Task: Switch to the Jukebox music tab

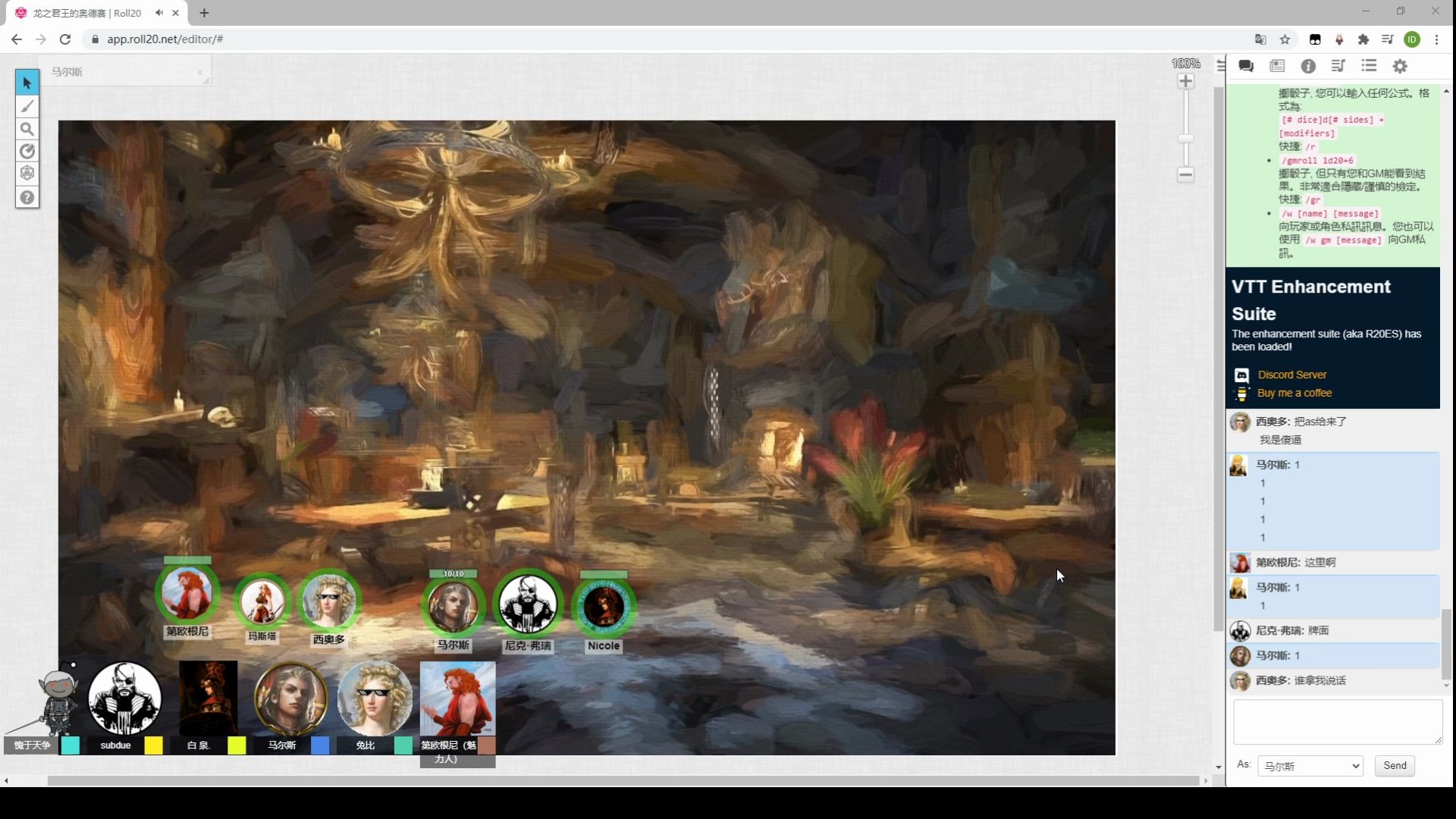Action: 1338,66
